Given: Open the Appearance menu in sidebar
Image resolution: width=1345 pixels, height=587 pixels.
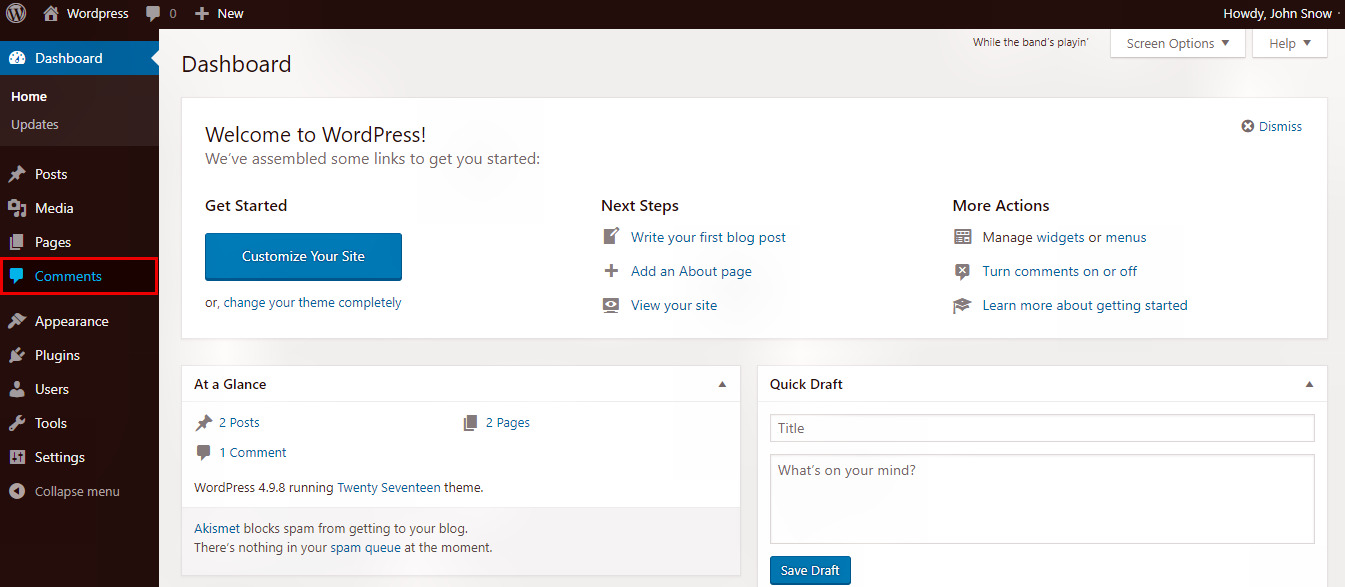Looking at the screenshot, I should tap(79, 321).
